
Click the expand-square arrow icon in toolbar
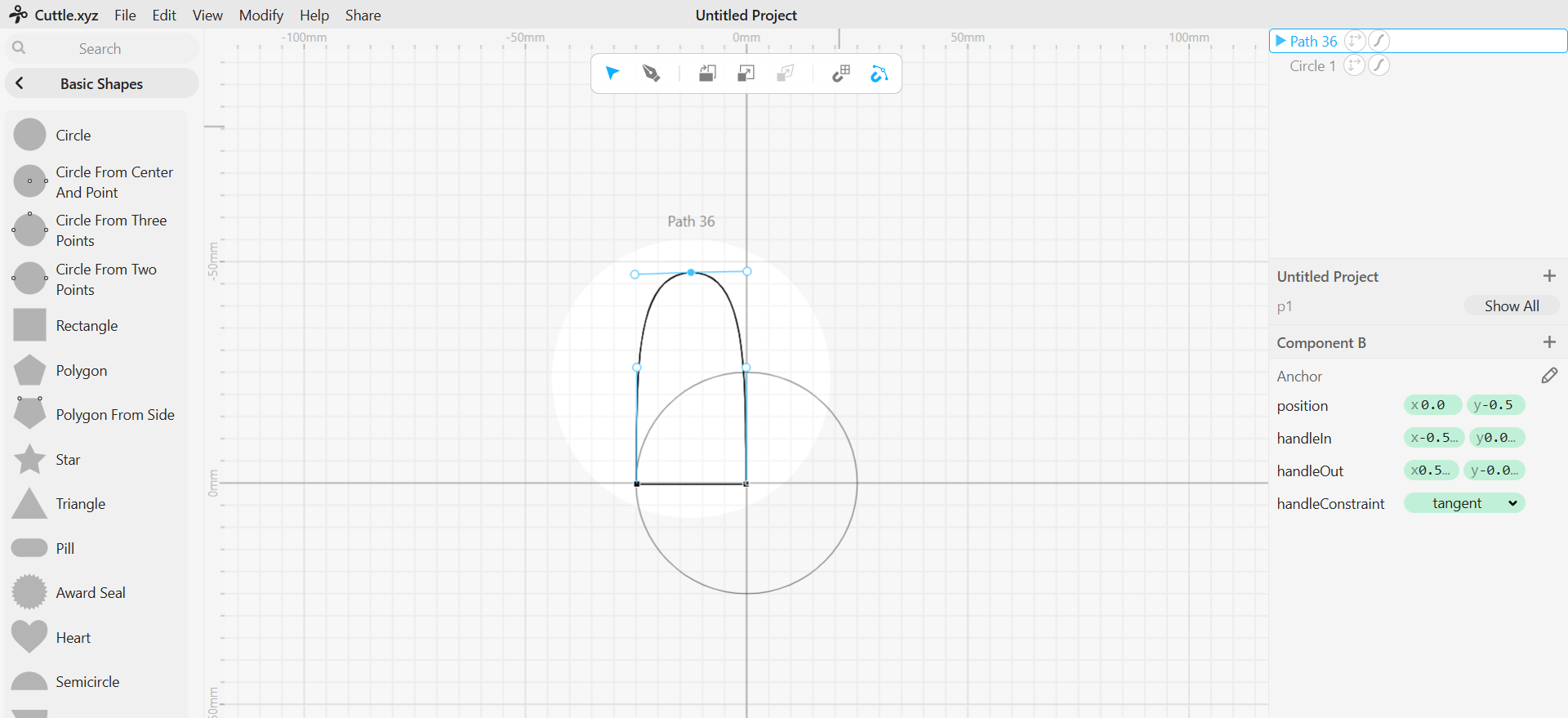tap(746, 74)
